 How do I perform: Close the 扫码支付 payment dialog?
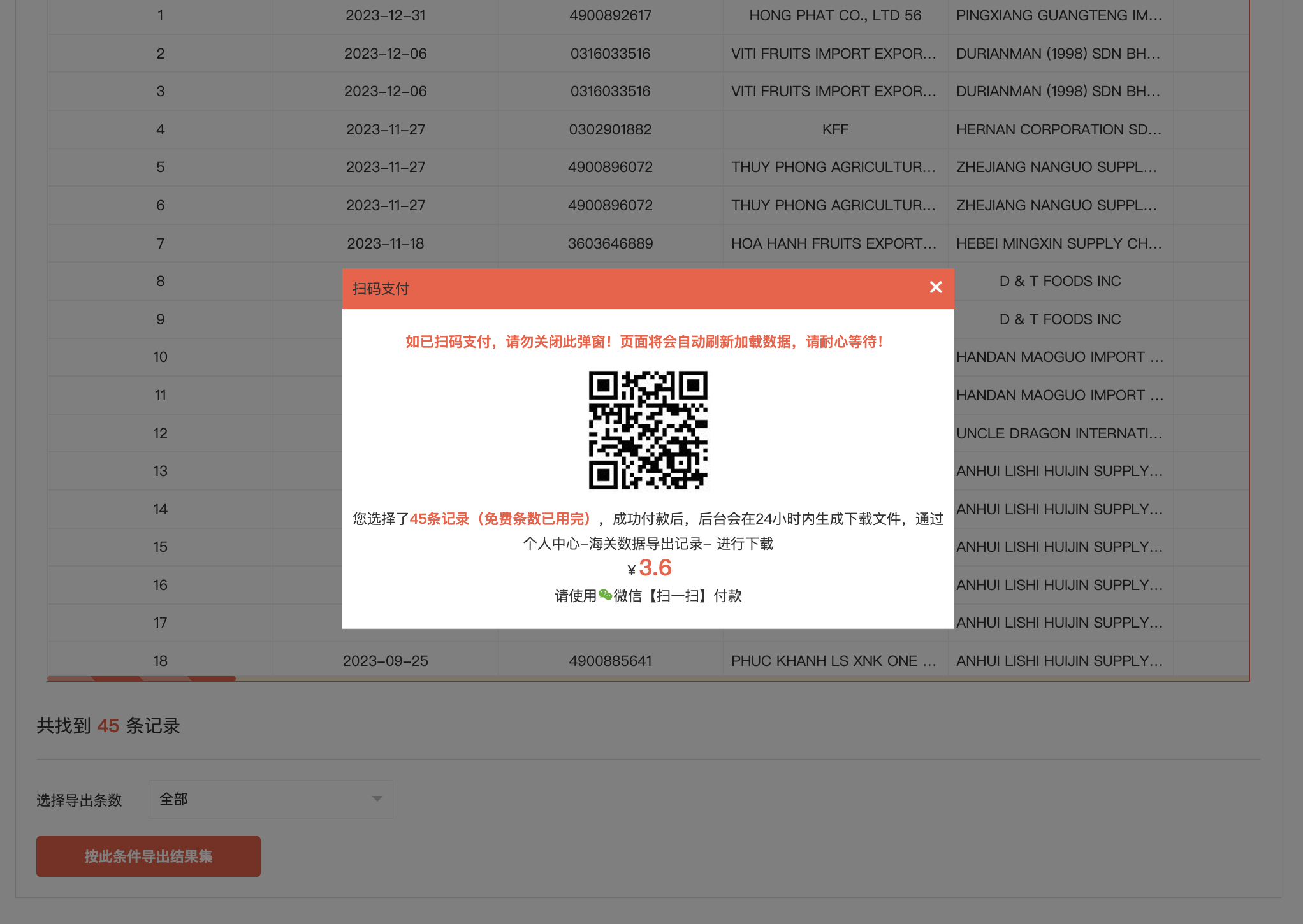pyautogui.click(x=935, y=287)
